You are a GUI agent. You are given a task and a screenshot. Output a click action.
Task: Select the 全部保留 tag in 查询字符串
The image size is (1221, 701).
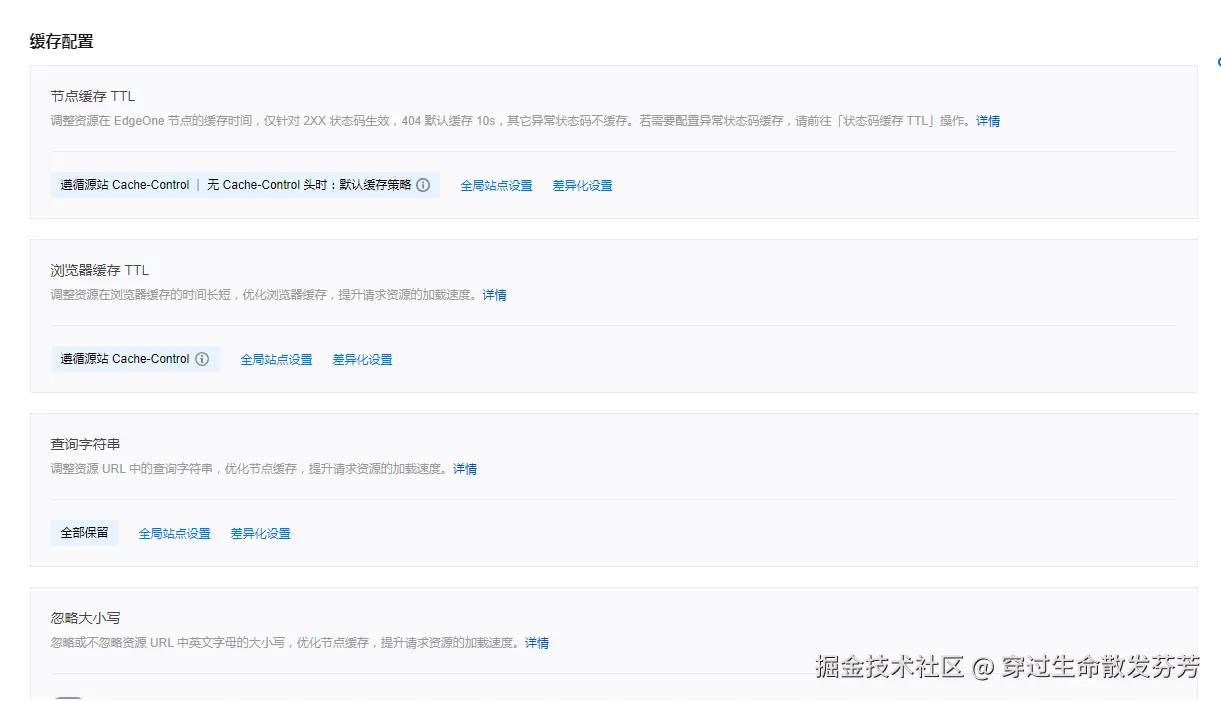click(x=84, y=533)
